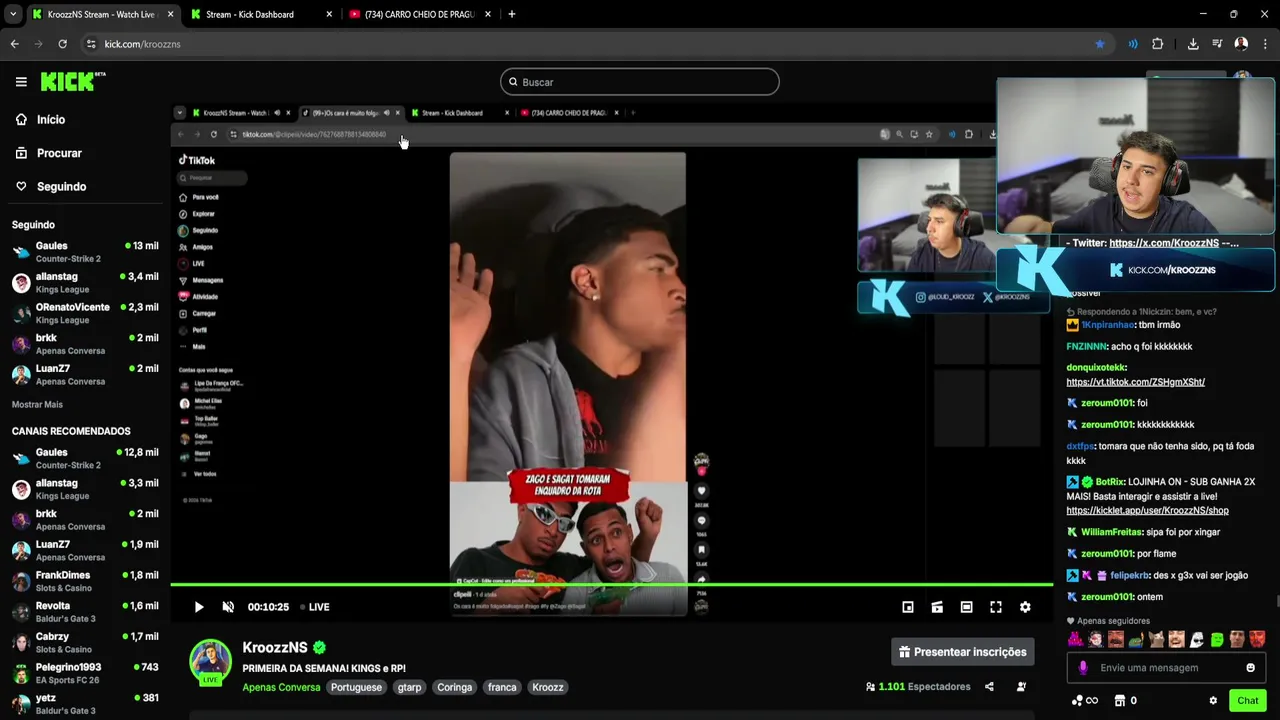Open ORenatoVicente channel in sidebar
Viewport: 1280px width, 720px height.
tap(84, 313)
